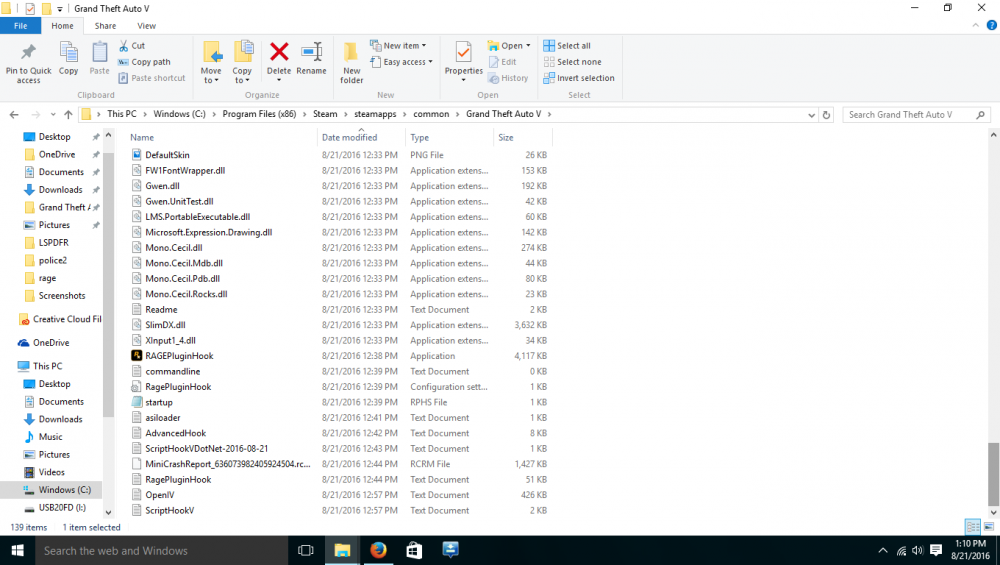Refresh the current folder view
The image size is (1000, 565).
click(827, 115)
